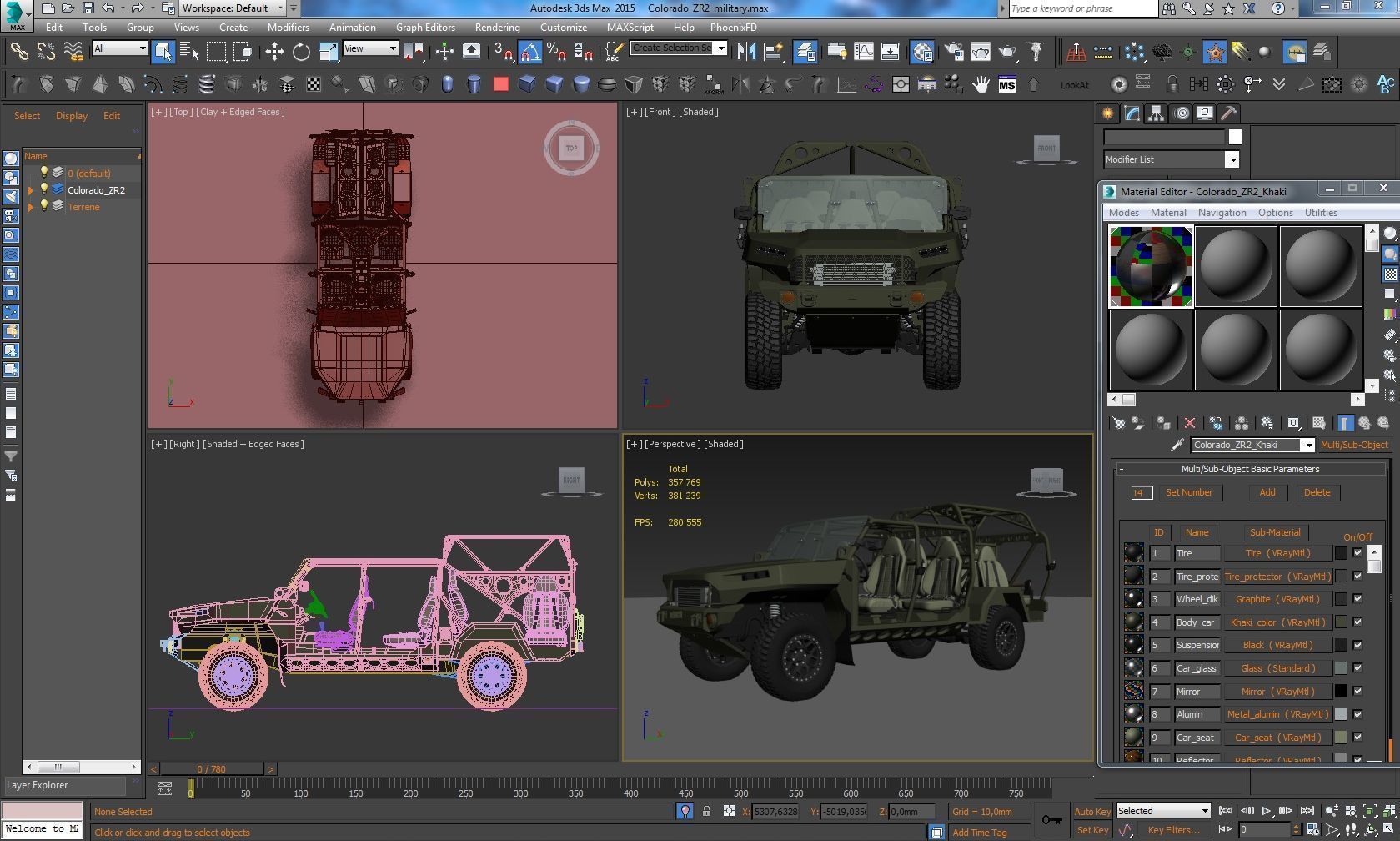Click the Go to Start button

click(x=1226, y=811)
